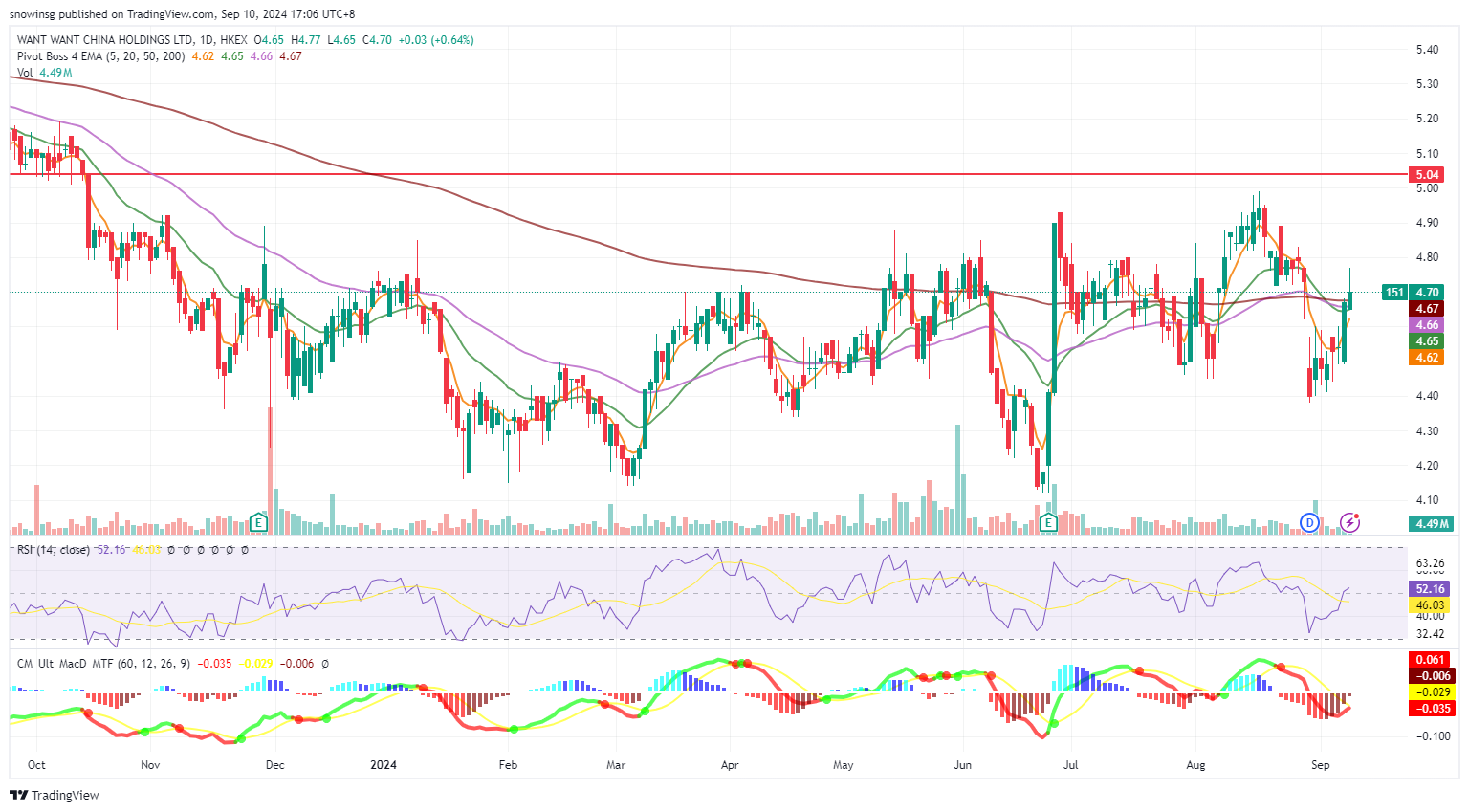Click the purple 52.16 RSI axis label
1469x812 pixels.
click(x=1430, y=589)
